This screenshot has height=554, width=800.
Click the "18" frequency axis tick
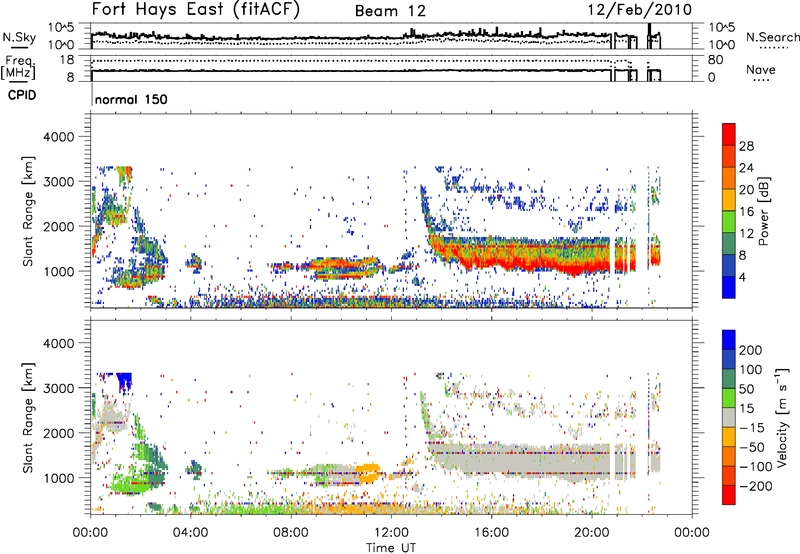tap(67, 60)
